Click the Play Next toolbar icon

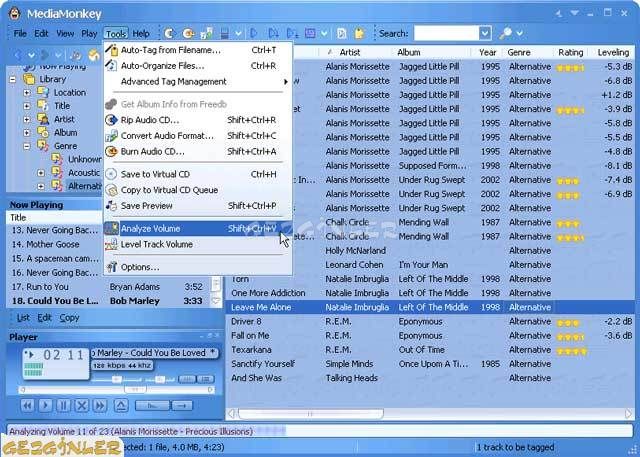coord(273,33)
